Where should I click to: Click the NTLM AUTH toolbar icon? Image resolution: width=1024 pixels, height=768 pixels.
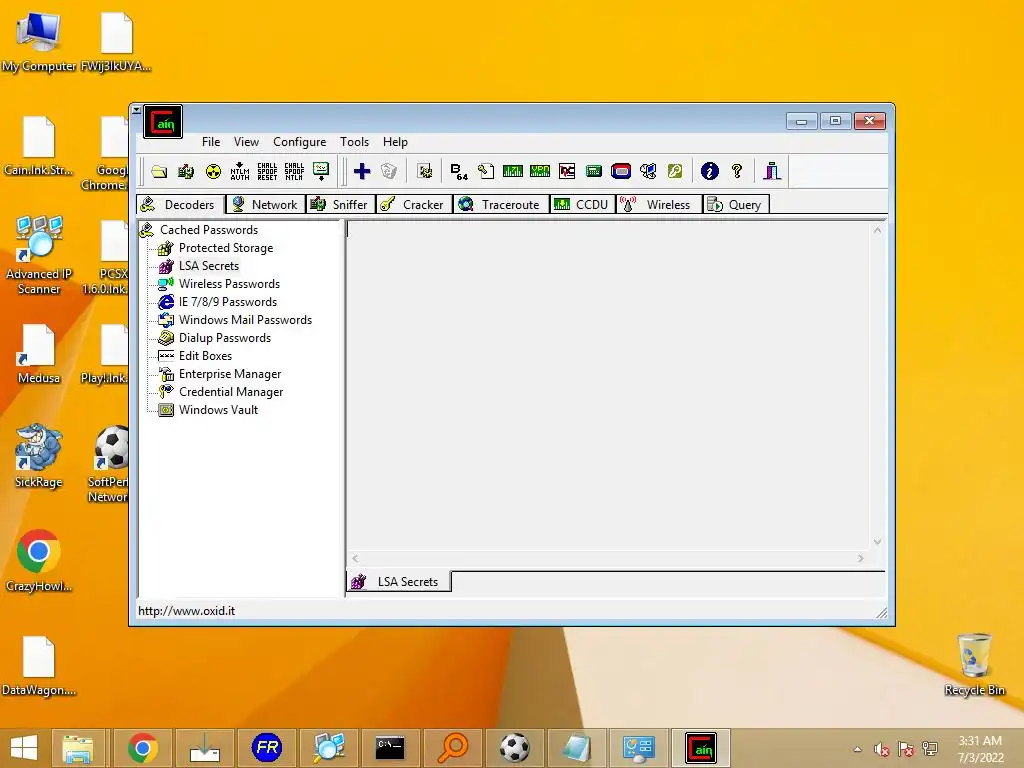(240, 172)
